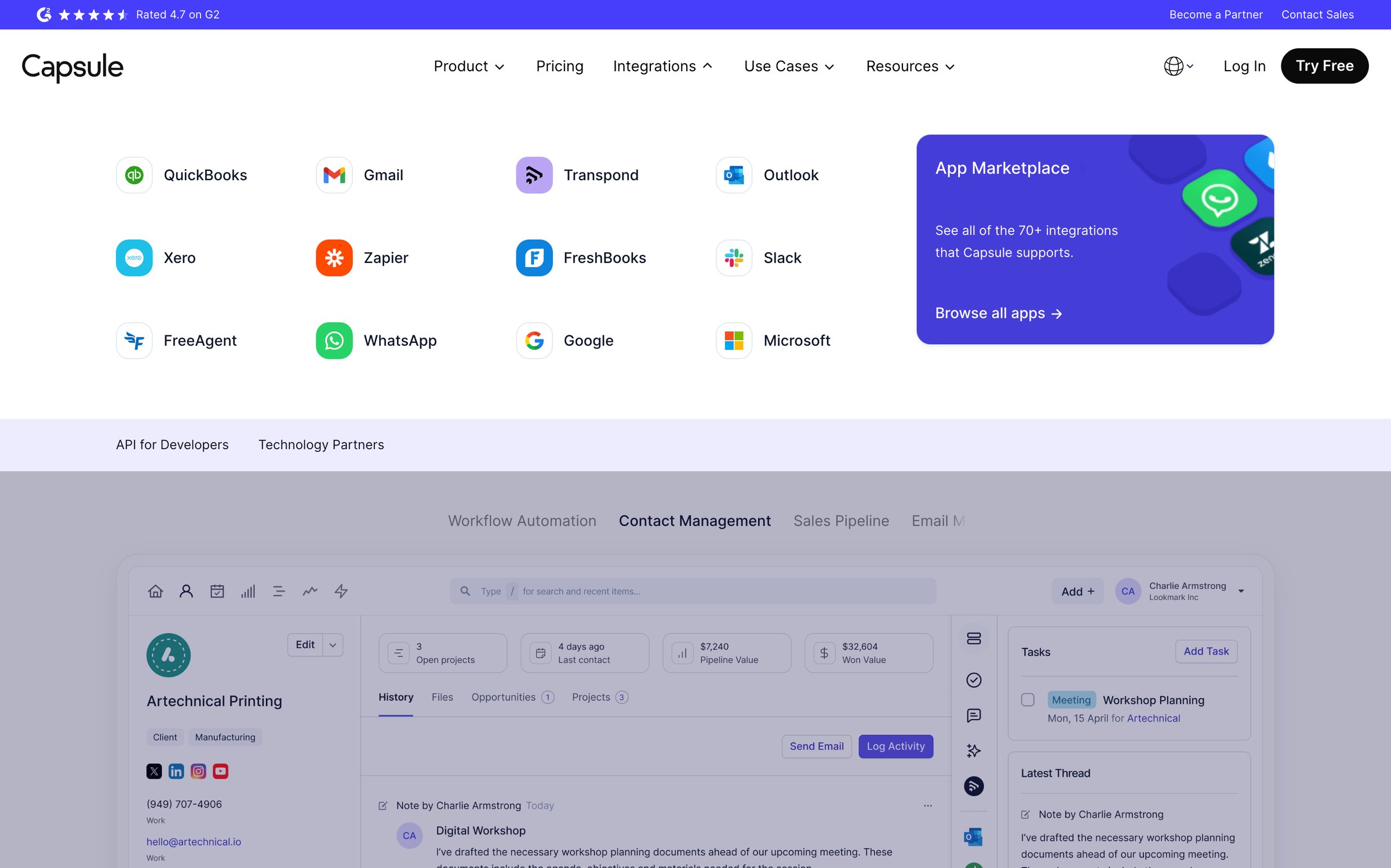Open the Files tab
This screenshot has width=1391, height=868.
coord(442,697)
